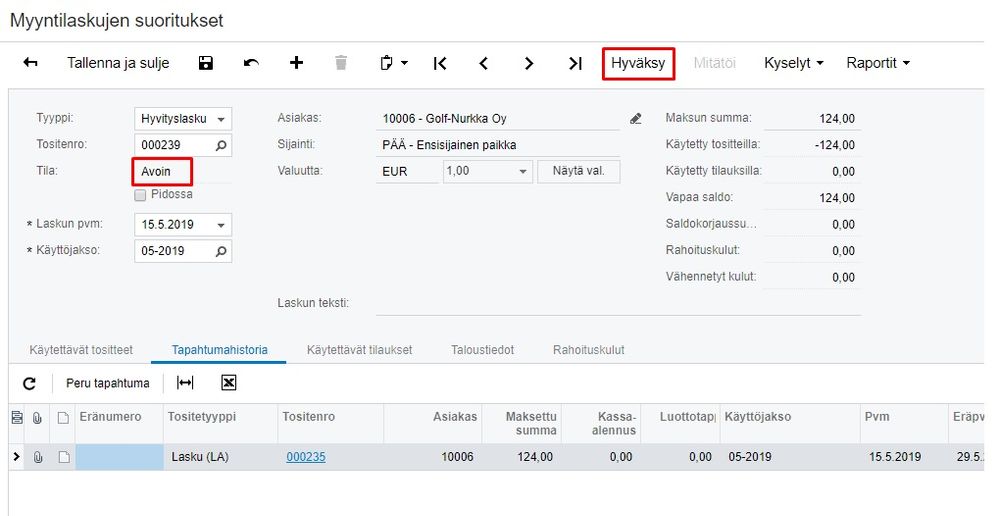Click the undo arrow icon
The width and height of the screenshot is (999, 516).
(251, 63)
